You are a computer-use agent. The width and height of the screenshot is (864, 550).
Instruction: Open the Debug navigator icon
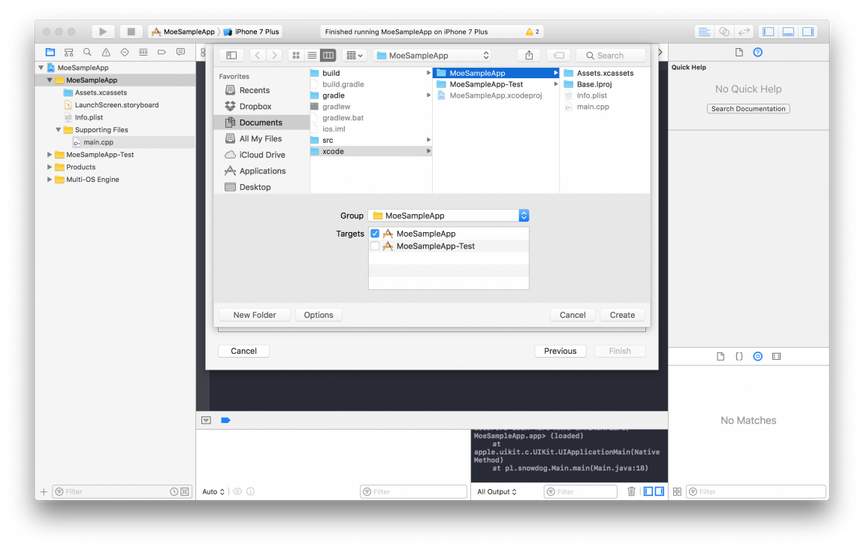point(143,52)
